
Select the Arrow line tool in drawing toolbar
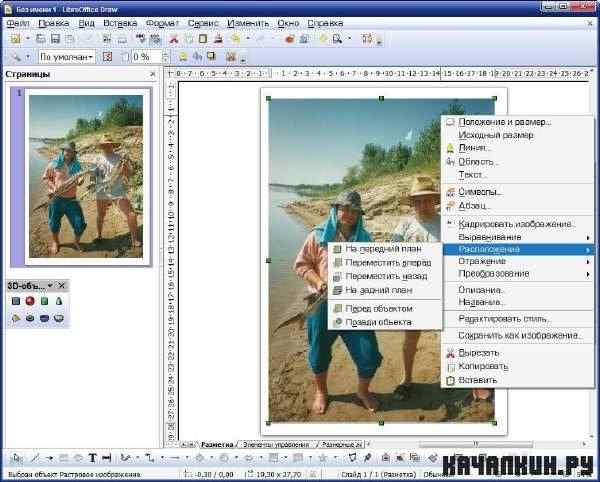pyautogui.click(x=49, y=458)
